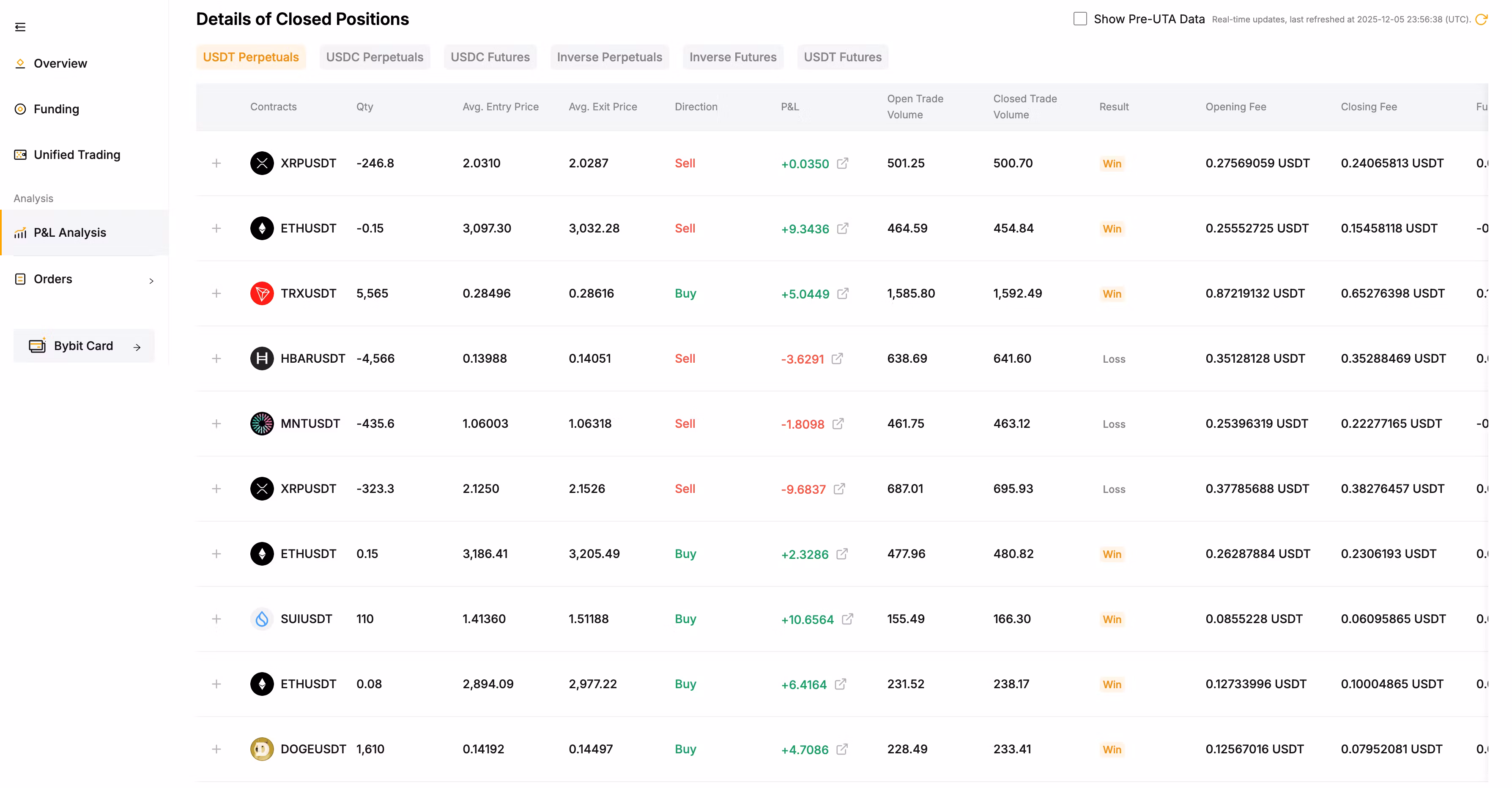Expand the first XRPUSDT row details
The width and height of the screenshot is (1512, 788).
(x=216, y=163)
